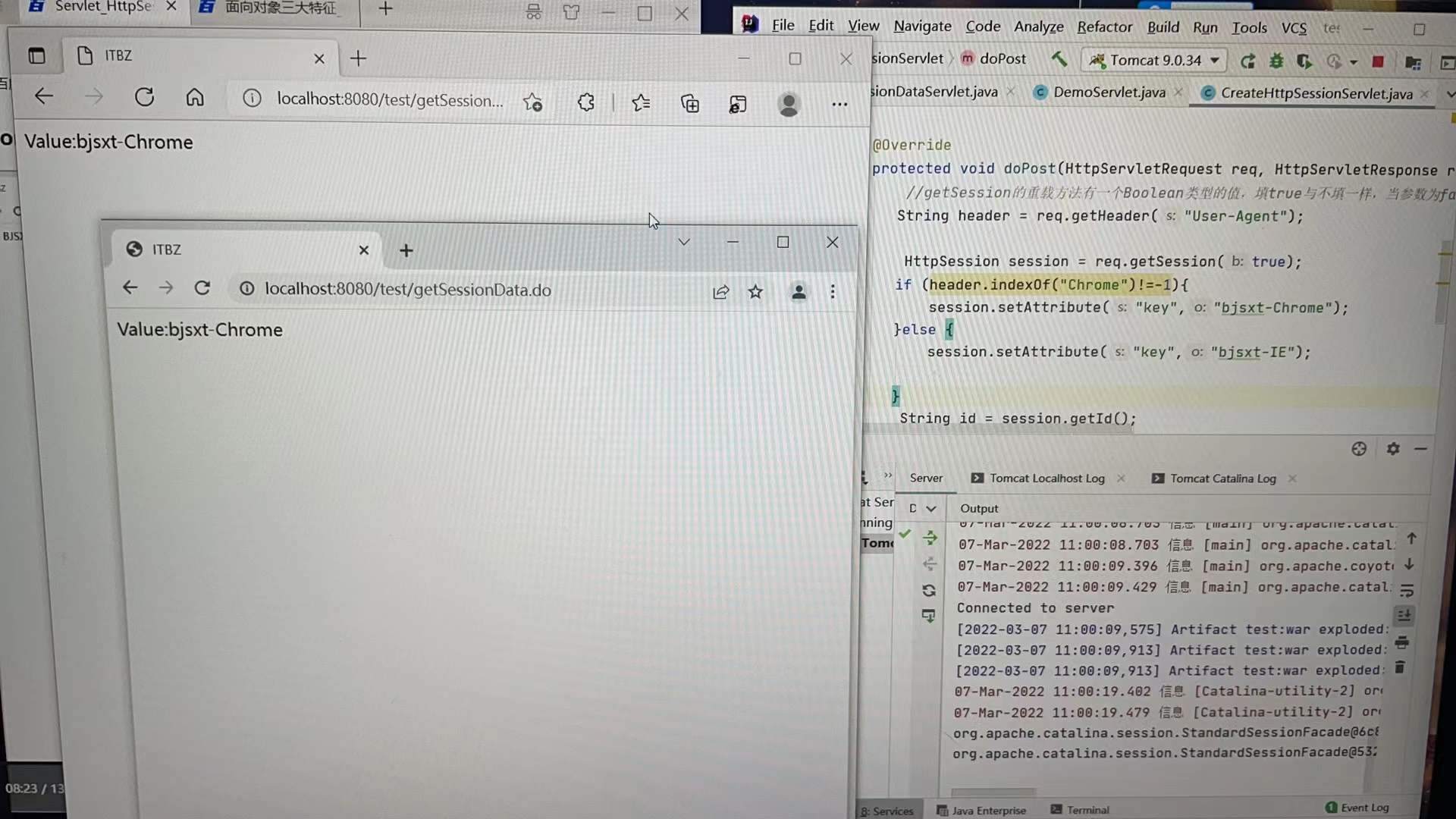The height and width of the screenshot is (819, 1456).
Task: Open Services tool window button
Action: [887, 811]
